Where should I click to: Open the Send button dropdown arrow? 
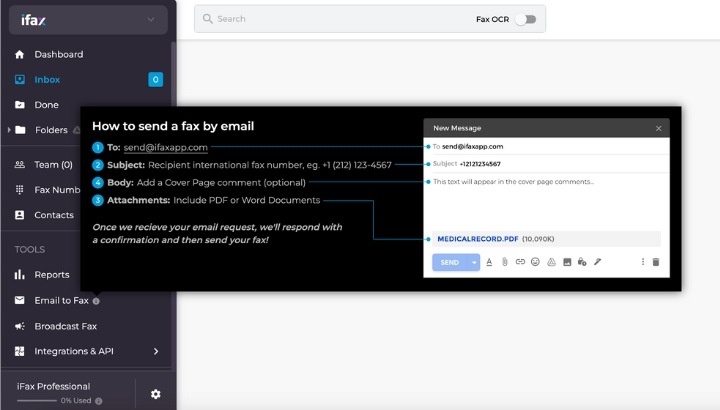[474, 262]
